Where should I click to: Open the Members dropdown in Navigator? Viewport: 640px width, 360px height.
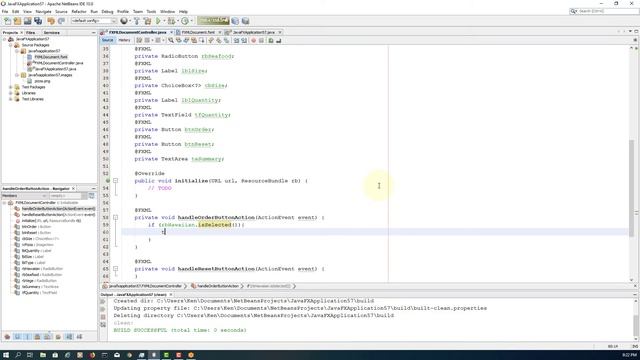[24, 196]
